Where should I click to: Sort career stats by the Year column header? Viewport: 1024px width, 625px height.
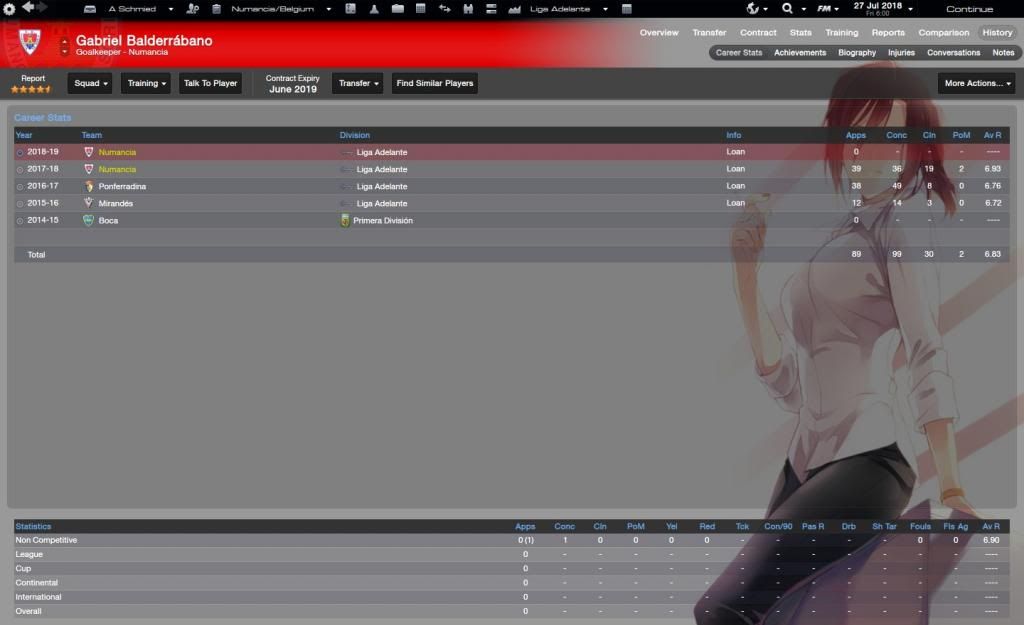click(x=24, y=135)
